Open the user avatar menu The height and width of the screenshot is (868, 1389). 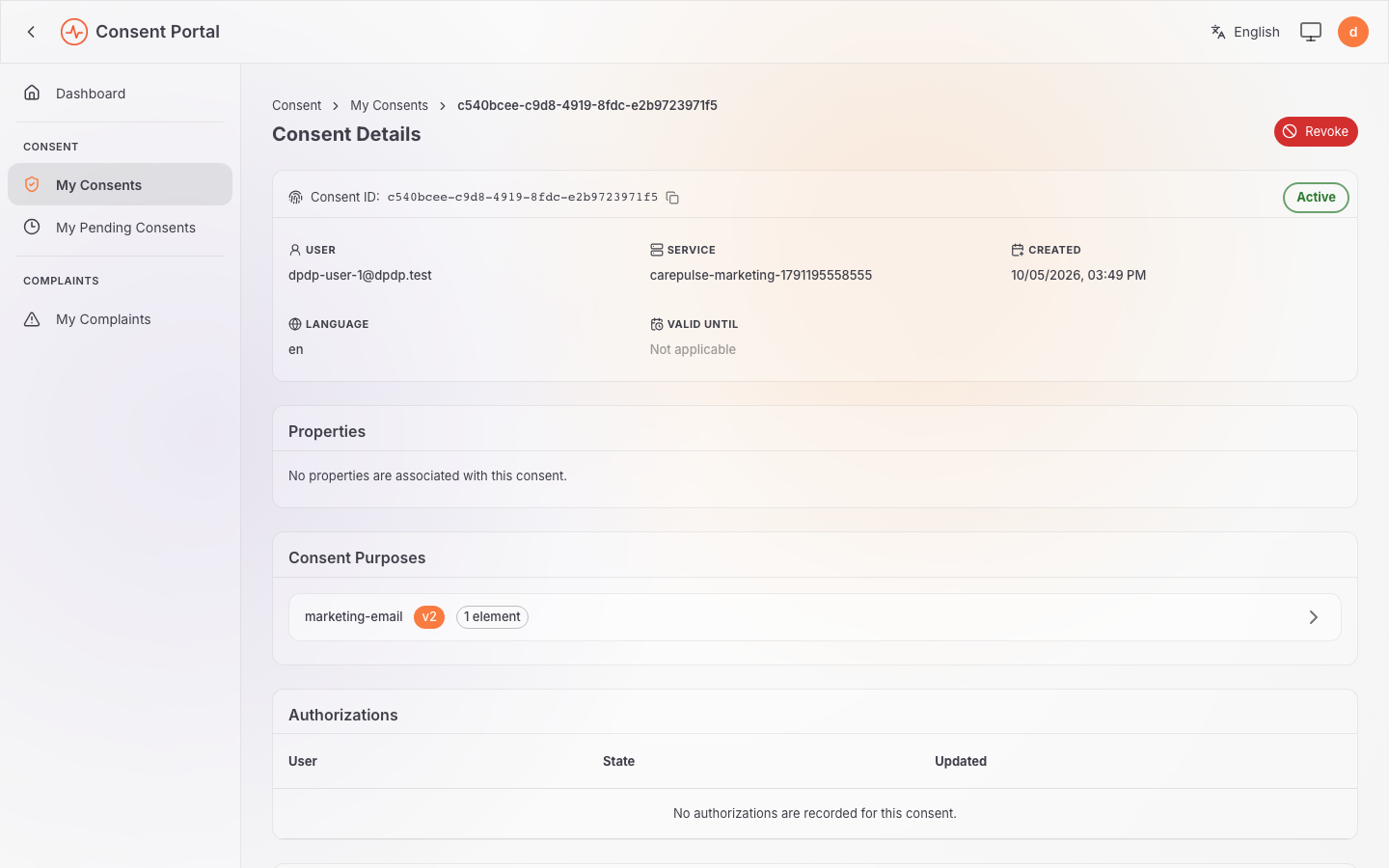1353,32
